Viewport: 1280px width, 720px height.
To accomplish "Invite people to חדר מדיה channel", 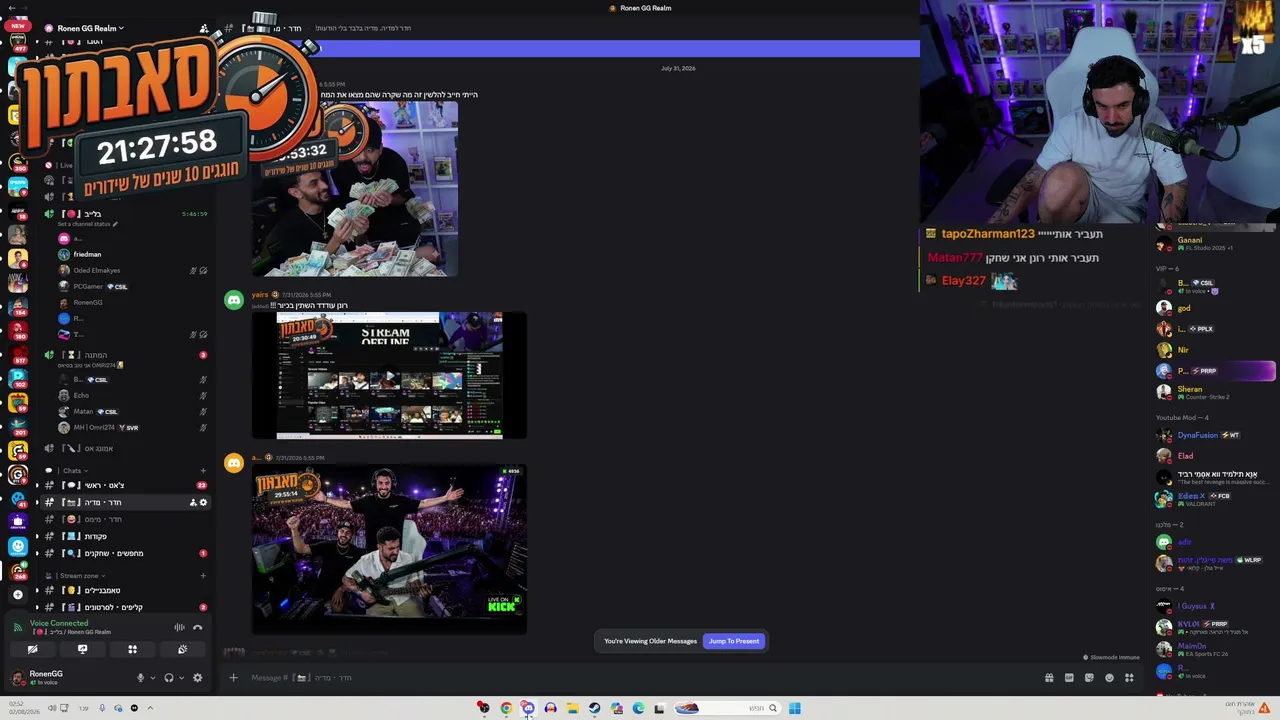I will point(193,502).
